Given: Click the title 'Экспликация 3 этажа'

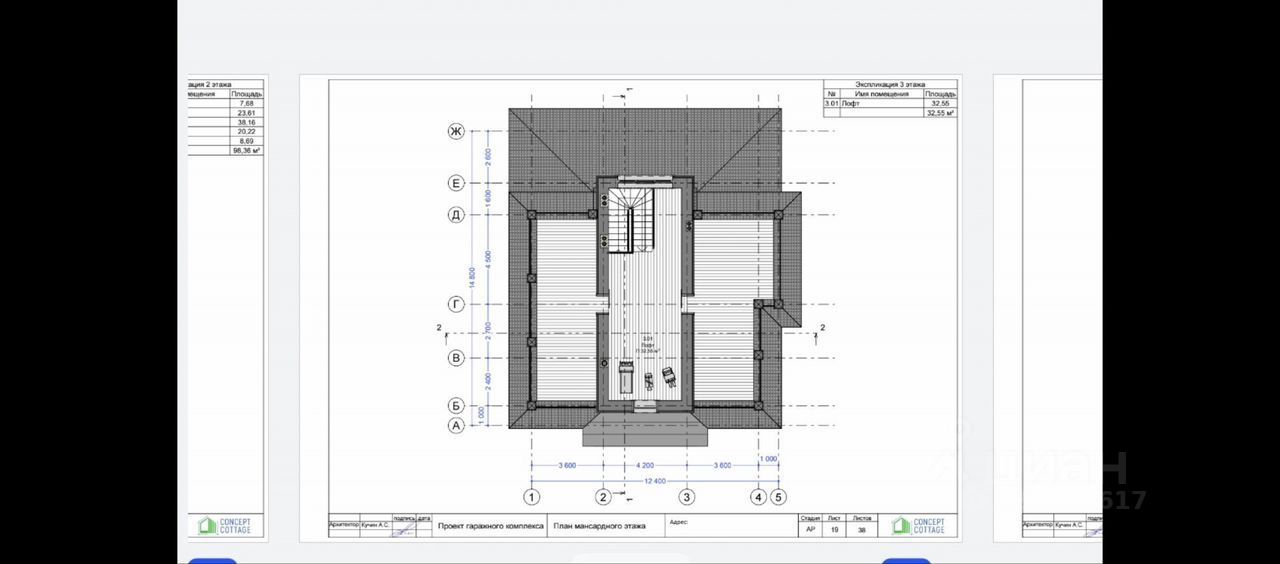Looking at the screenshot, I should [890, 85].
